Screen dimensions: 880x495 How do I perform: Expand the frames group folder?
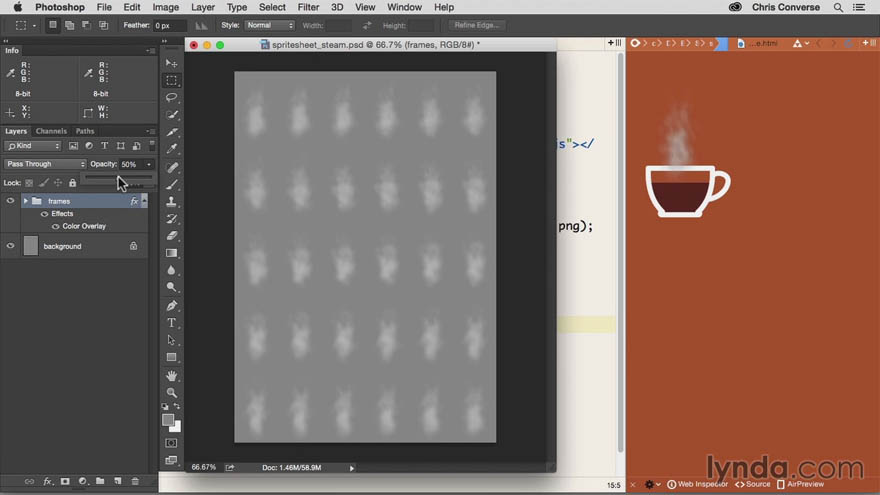click(x=26, y=201)
